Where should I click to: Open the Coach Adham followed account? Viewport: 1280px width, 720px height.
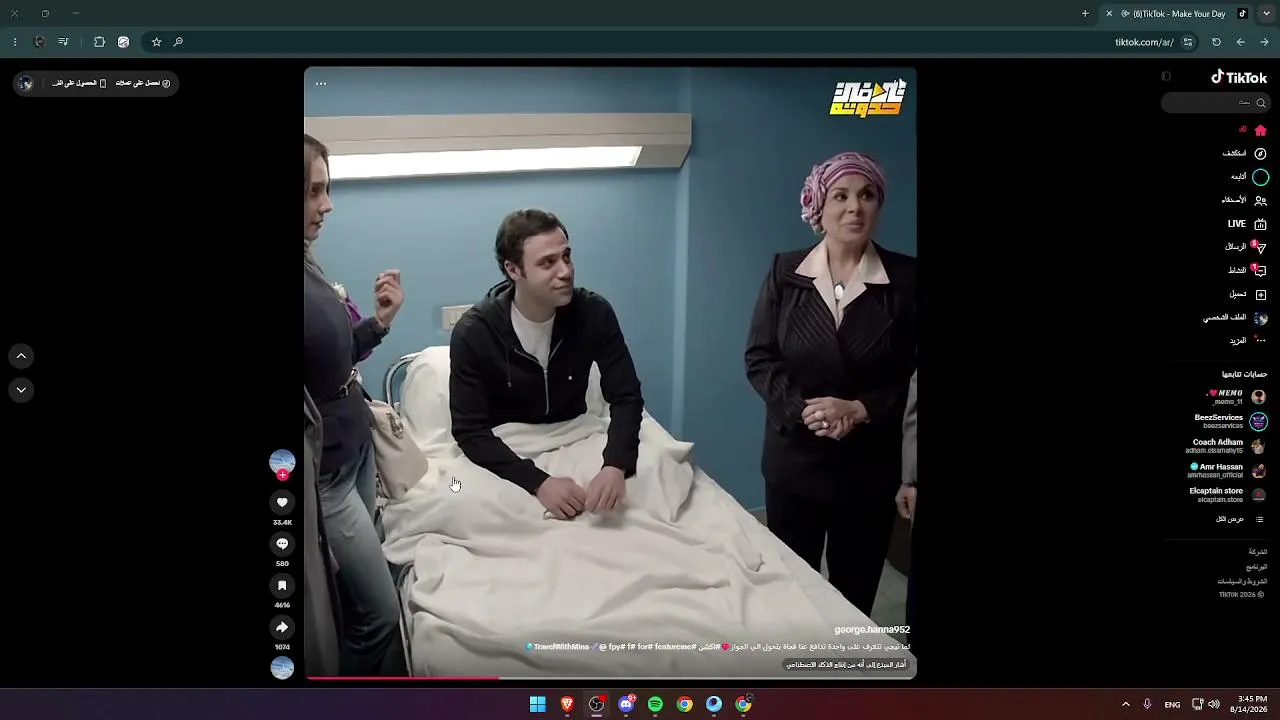click(x=1227, y=446)
